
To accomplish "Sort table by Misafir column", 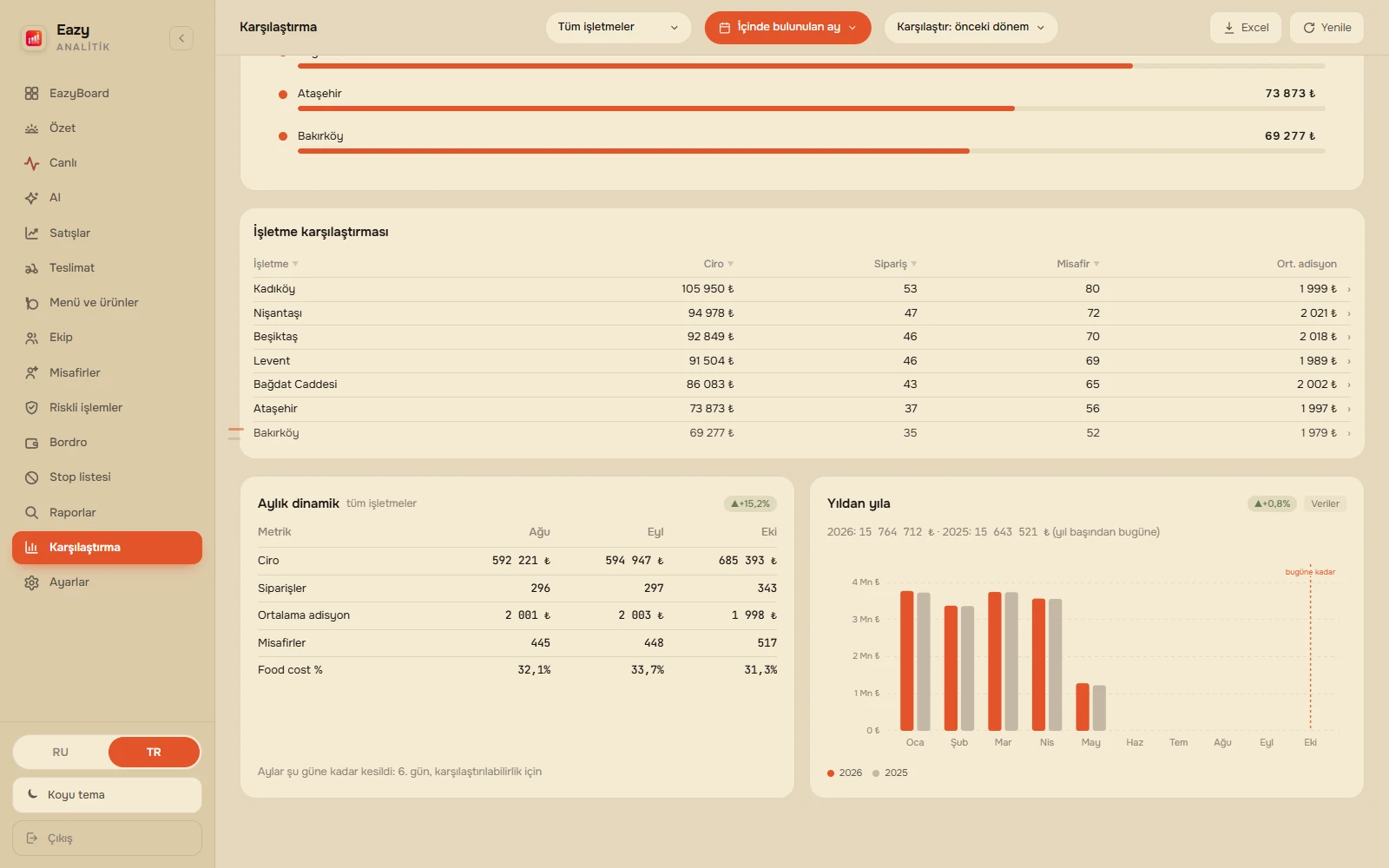I will 1078,264.
